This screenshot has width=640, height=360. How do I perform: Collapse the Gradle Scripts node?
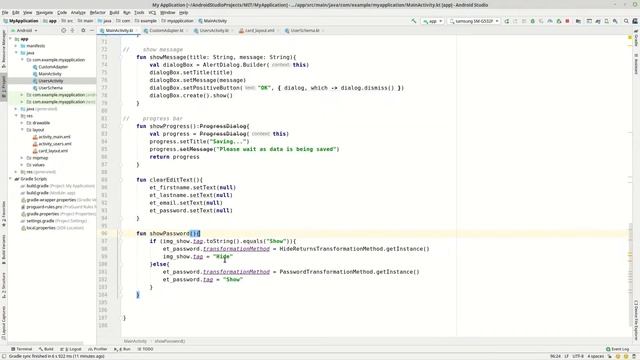10,179
